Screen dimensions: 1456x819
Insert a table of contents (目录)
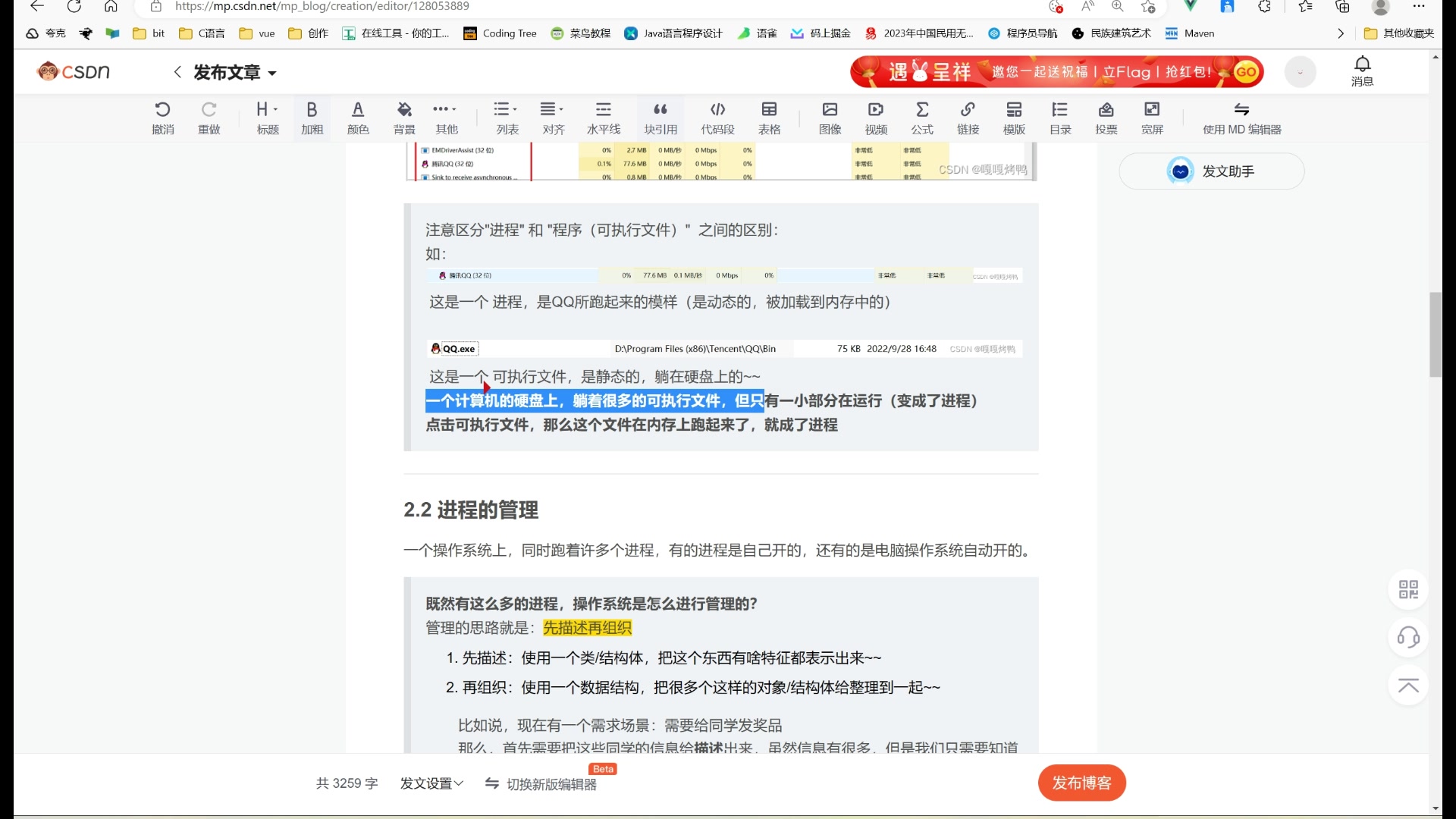coord(1060,118)
